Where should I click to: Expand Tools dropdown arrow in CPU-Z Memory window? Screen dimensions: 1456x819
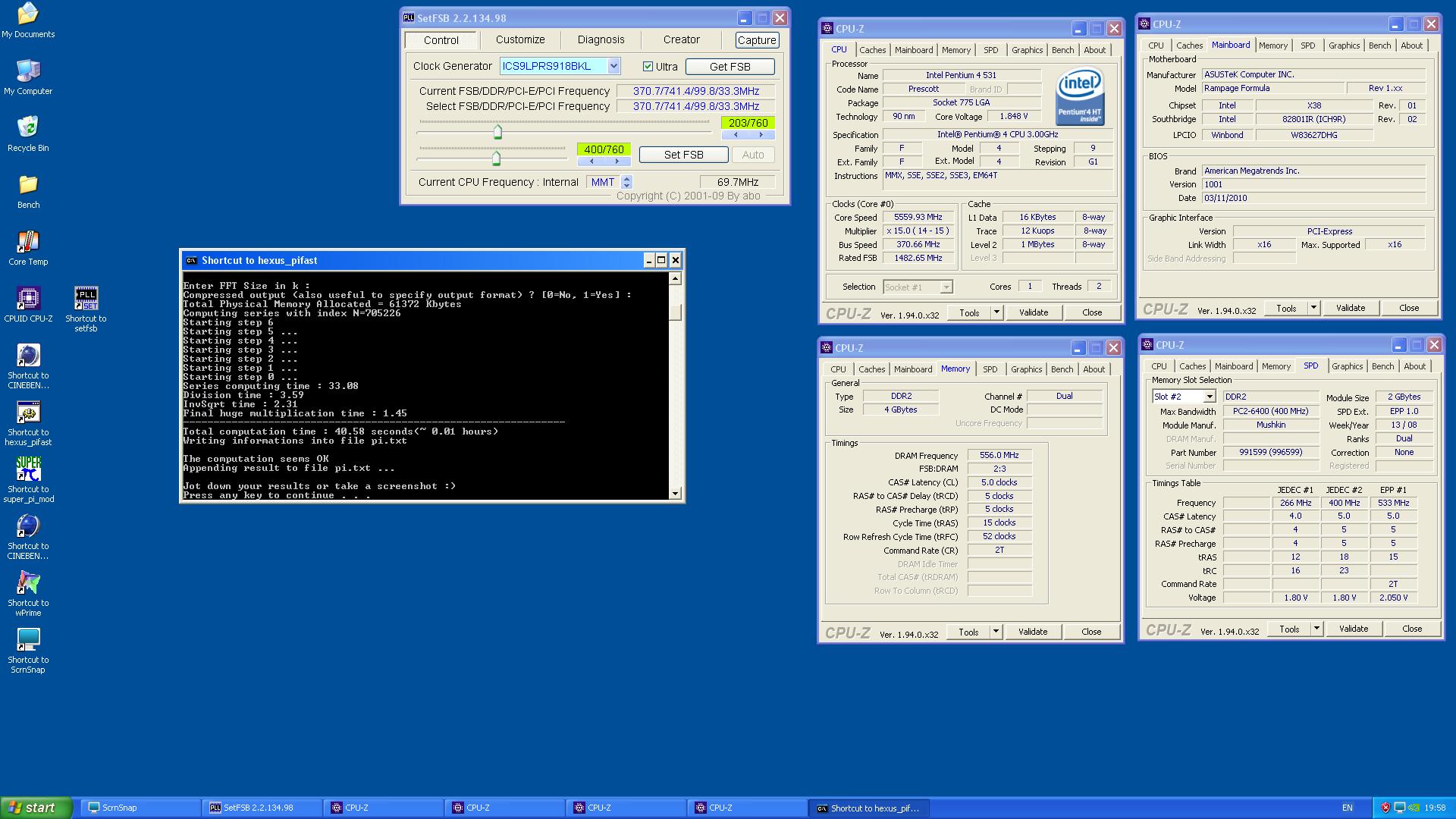click(x=996, y=632)
